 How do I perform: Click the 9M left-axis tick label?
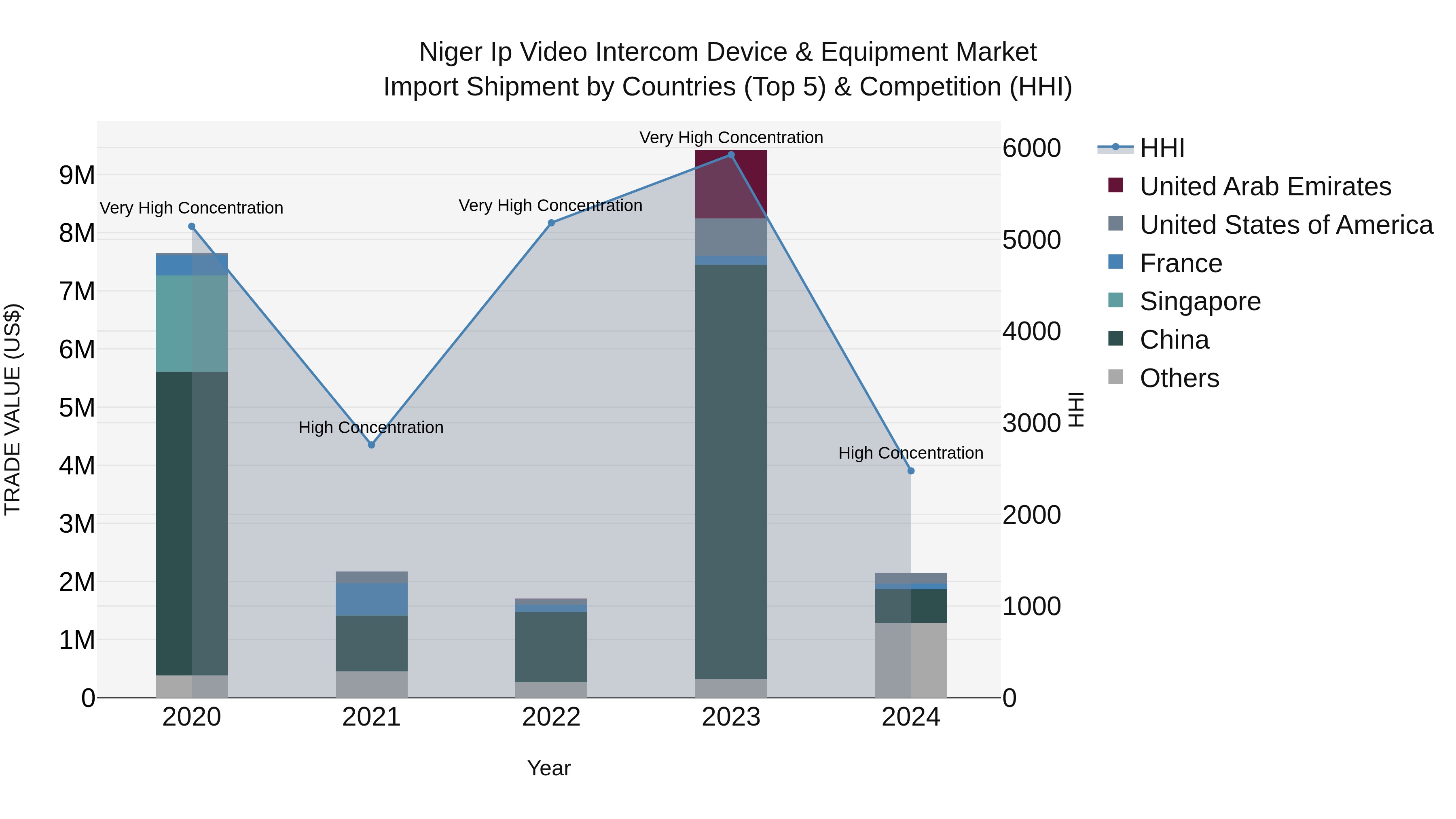pos(77,175)
